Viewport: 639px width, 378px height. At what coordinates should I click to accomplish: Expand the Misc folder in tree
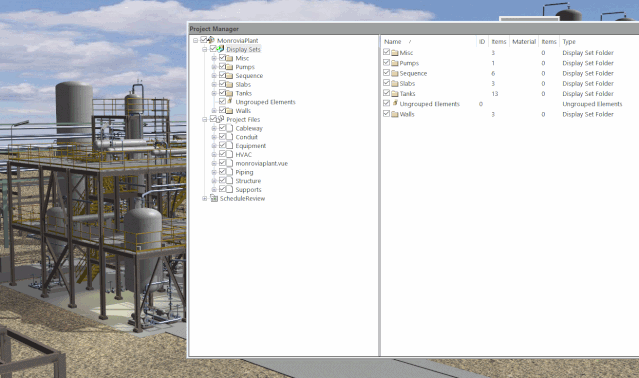tap(214, 58)
